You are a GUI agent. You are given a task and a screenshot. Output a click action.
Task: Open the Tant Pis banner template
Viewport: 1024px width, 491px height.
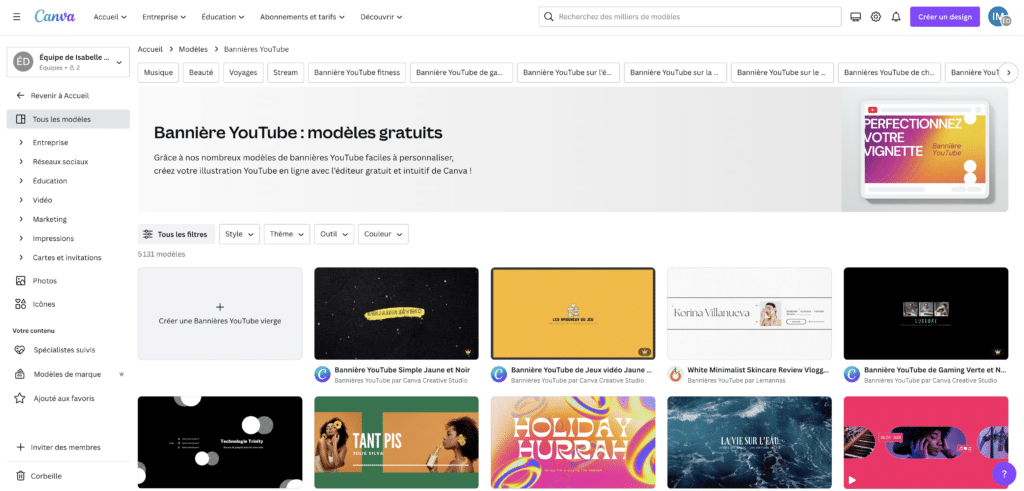pos(396,442)
